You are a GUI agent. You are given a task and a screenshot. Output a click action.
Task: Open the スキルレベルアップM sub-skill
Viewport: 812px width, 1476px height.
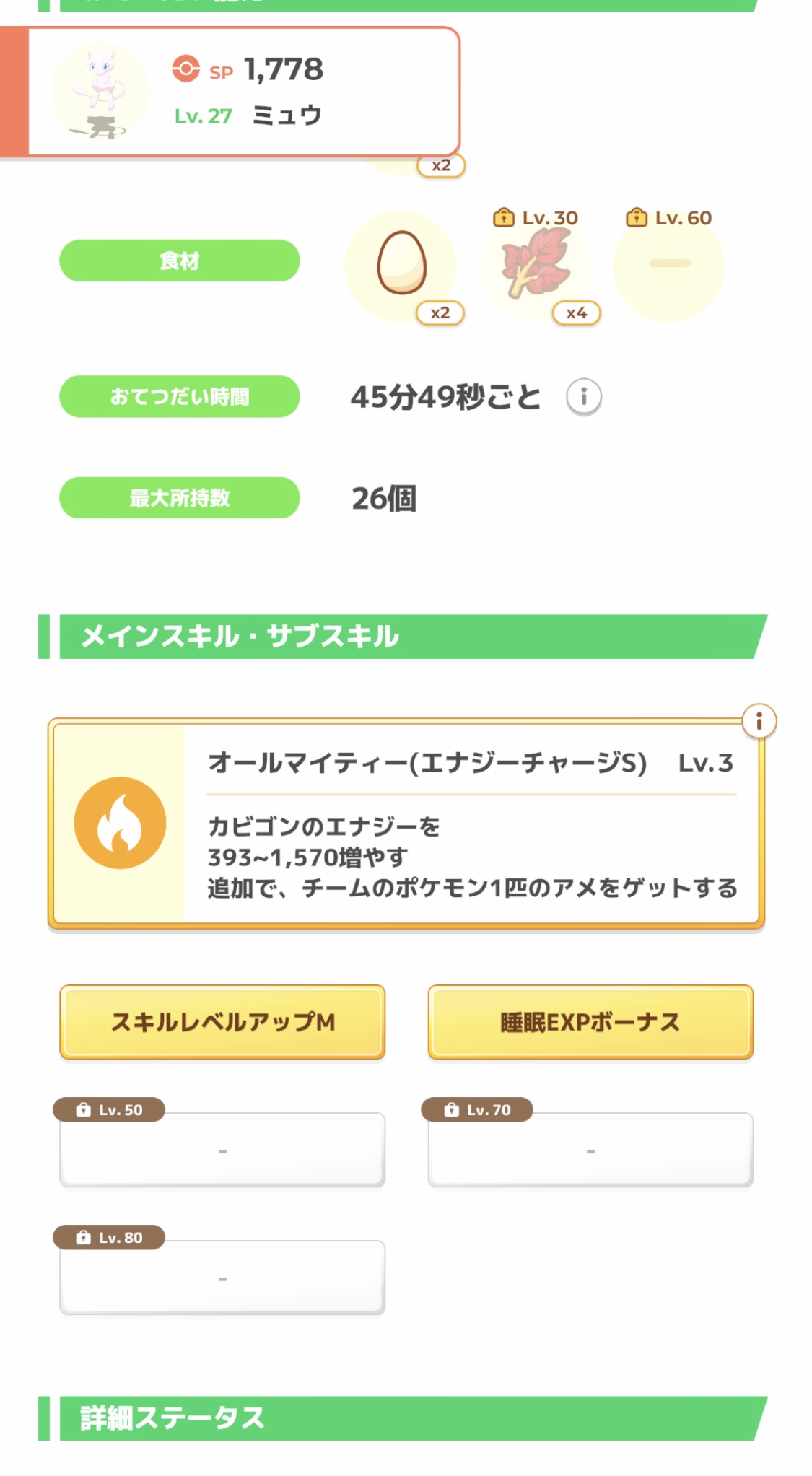[222, 1022]
